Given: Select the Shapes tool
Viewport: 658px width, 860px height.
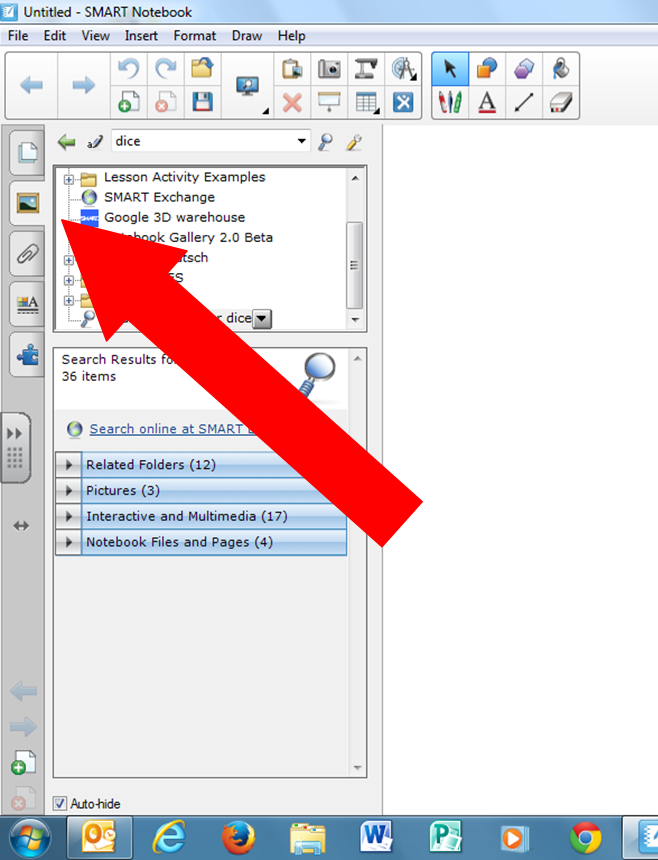Looking at the screenshot, I should [x=487, y=69].
